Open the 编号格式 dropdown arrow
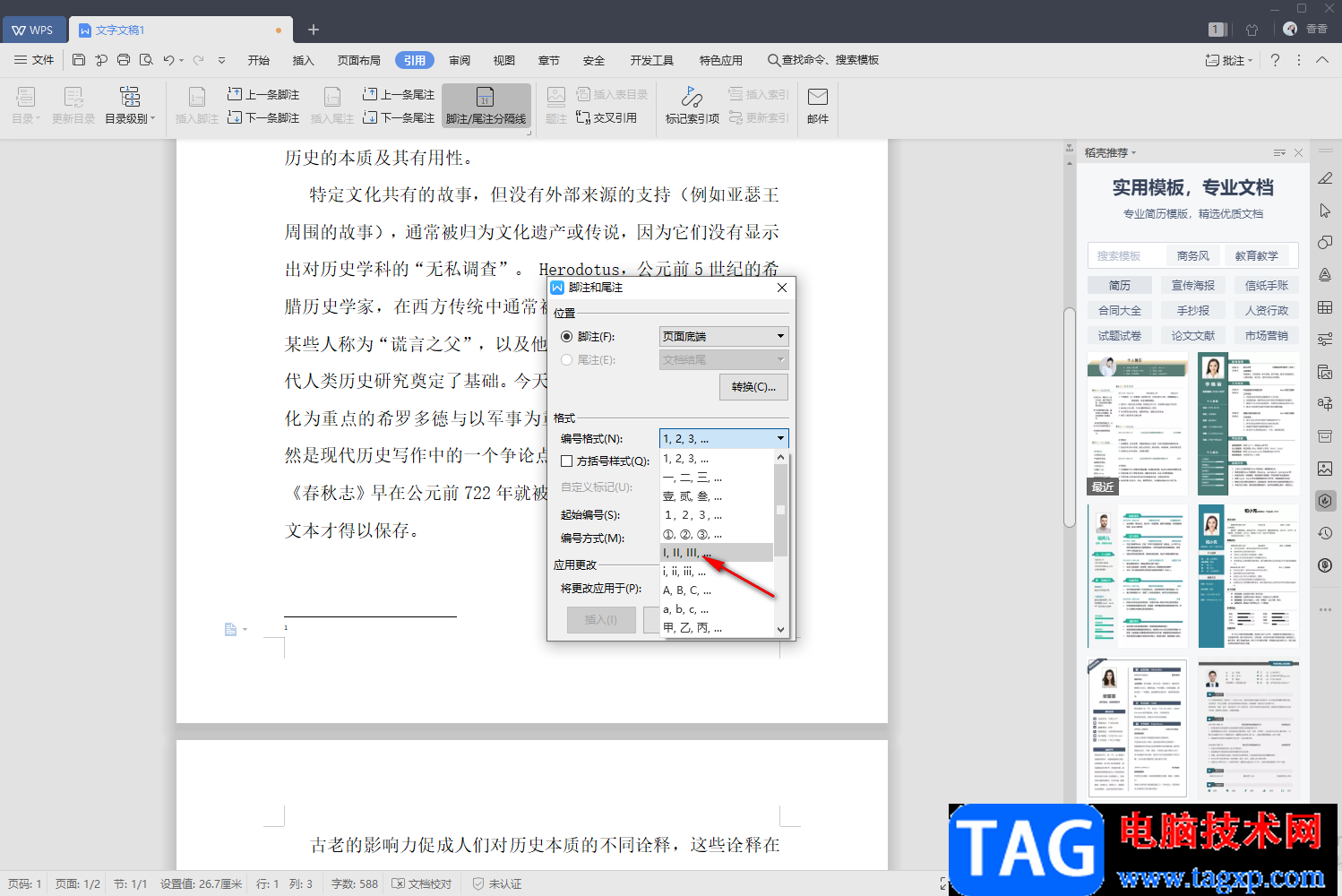This screenshot has width=1342, height=896. pyautogui.click(x=780, y=439)
